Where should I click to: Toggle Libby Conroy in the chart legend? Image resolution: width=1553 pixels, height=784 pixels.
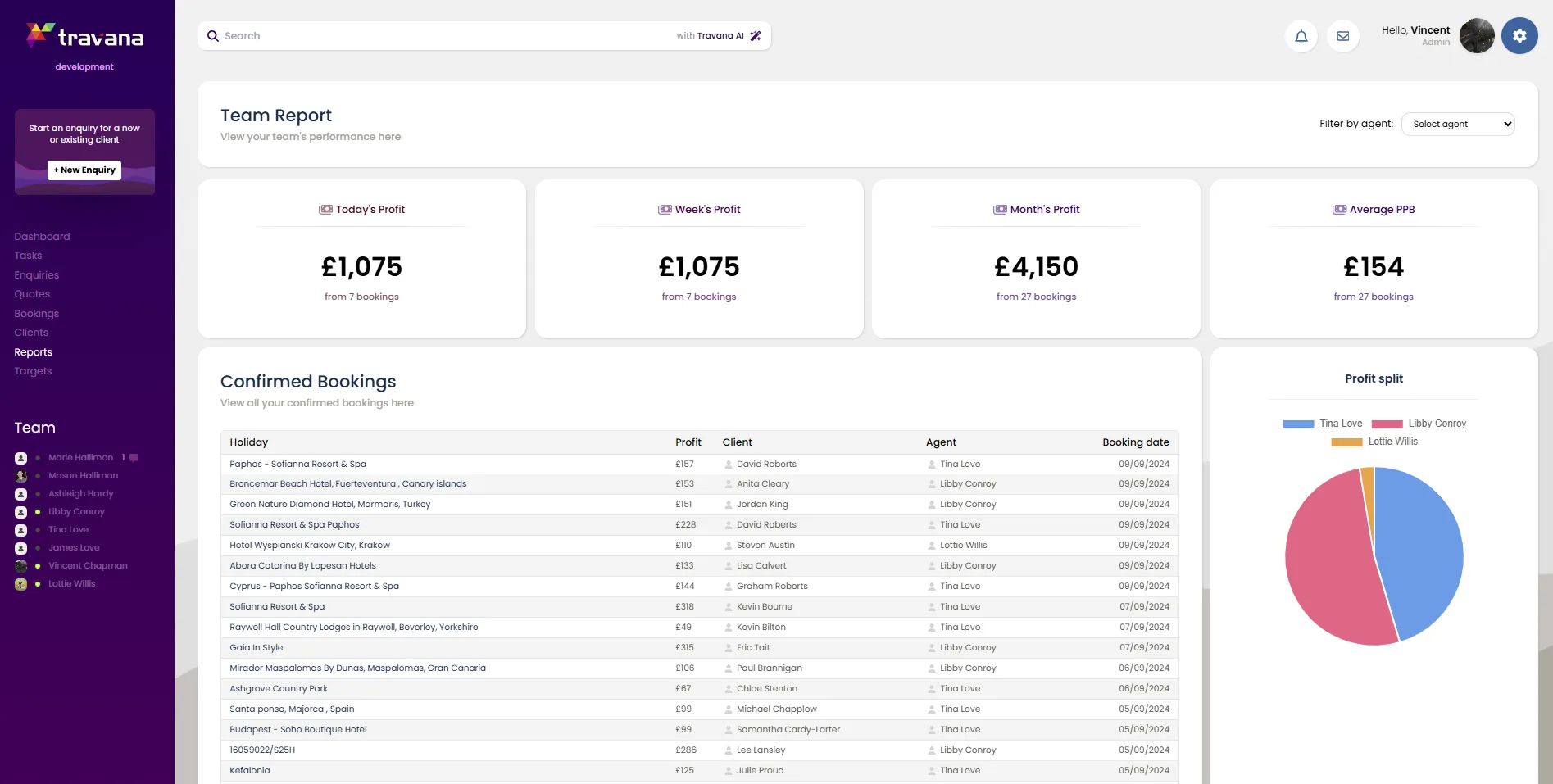(x=1419, y=424)
